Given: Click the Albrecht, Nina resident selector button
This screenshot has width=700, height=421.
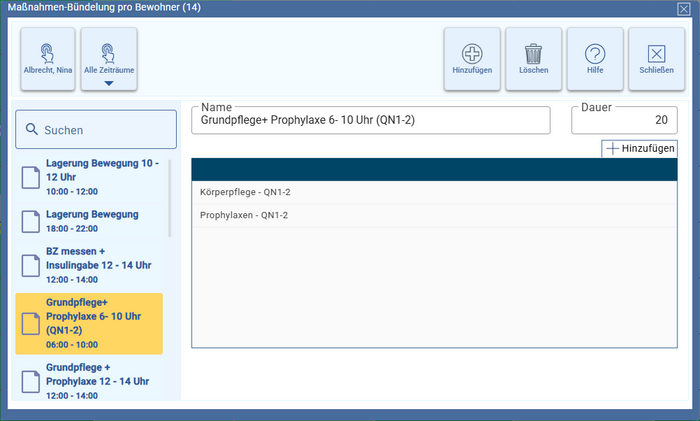Looking at the screenshot, I should 48,58.
